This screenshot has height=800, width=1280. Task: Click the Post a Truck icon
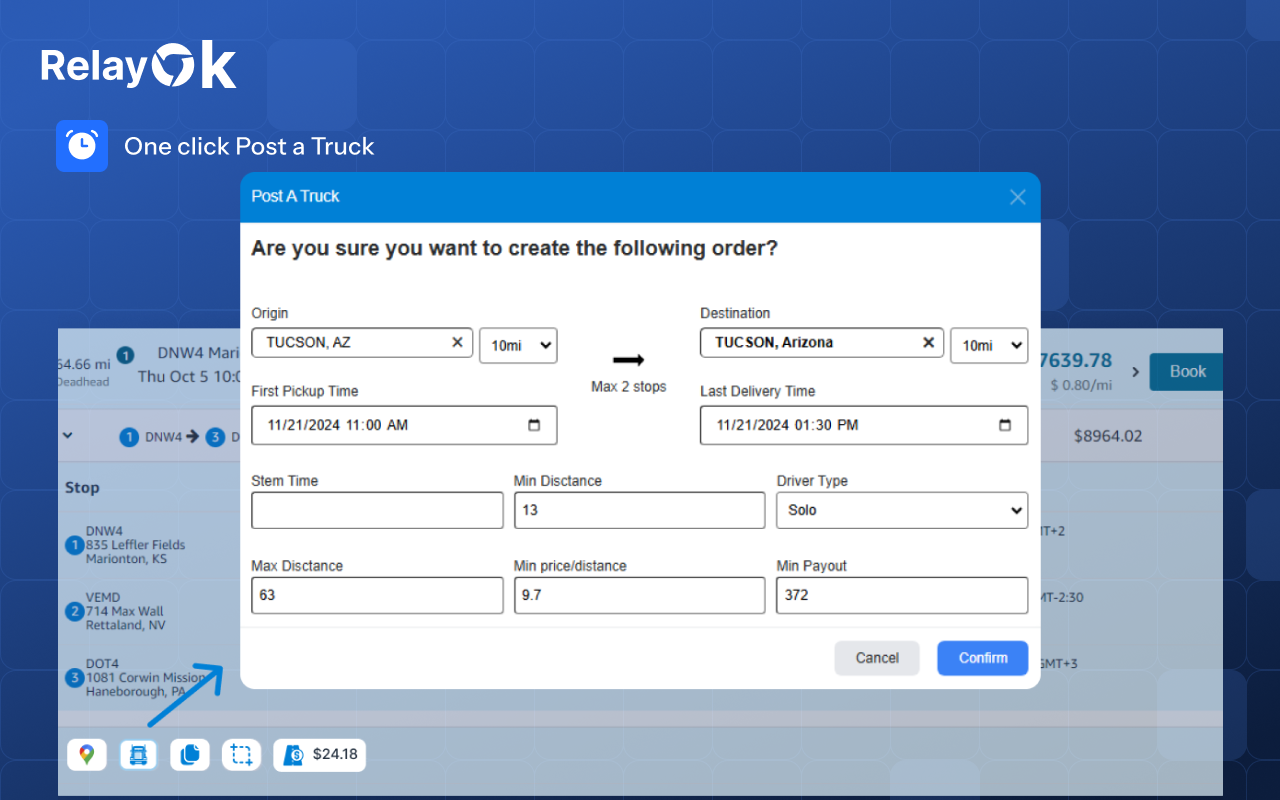click(138, 755)
